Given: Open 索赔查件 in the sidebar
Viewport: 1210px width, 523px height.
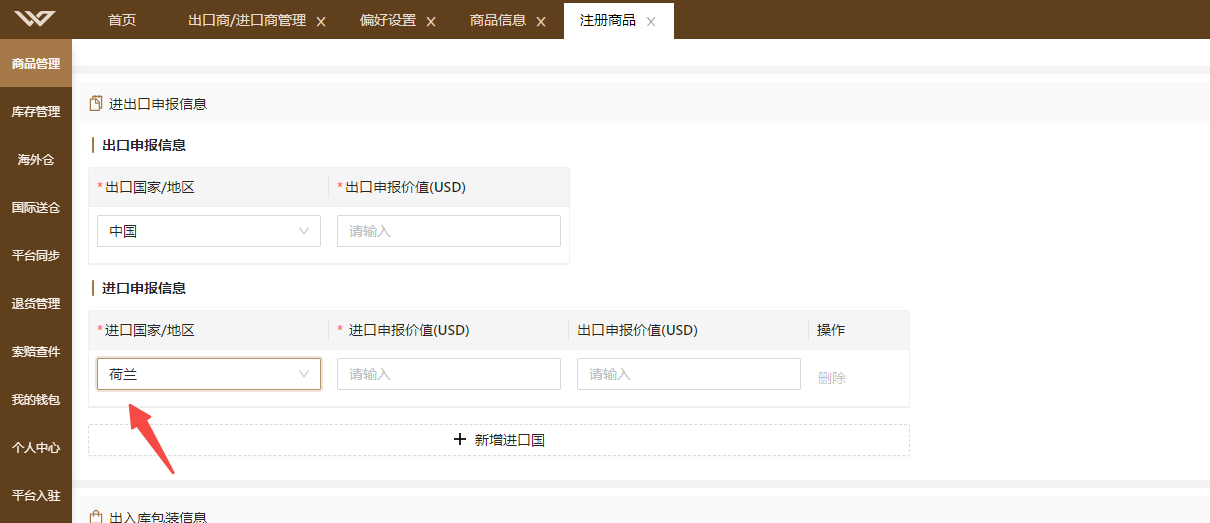Looking at the screenshot, I should click(36, 351).
